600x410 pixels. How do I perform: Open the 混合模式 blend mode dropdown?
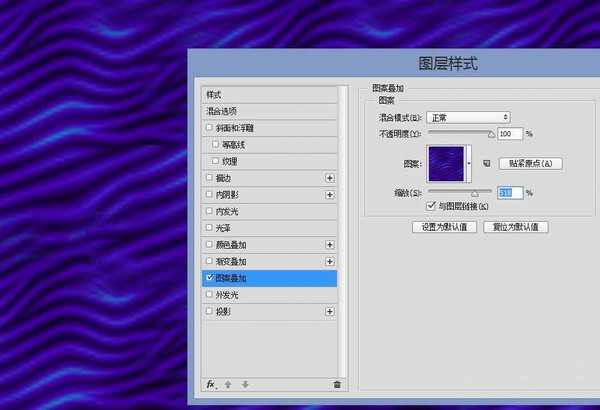coord(469,117)
